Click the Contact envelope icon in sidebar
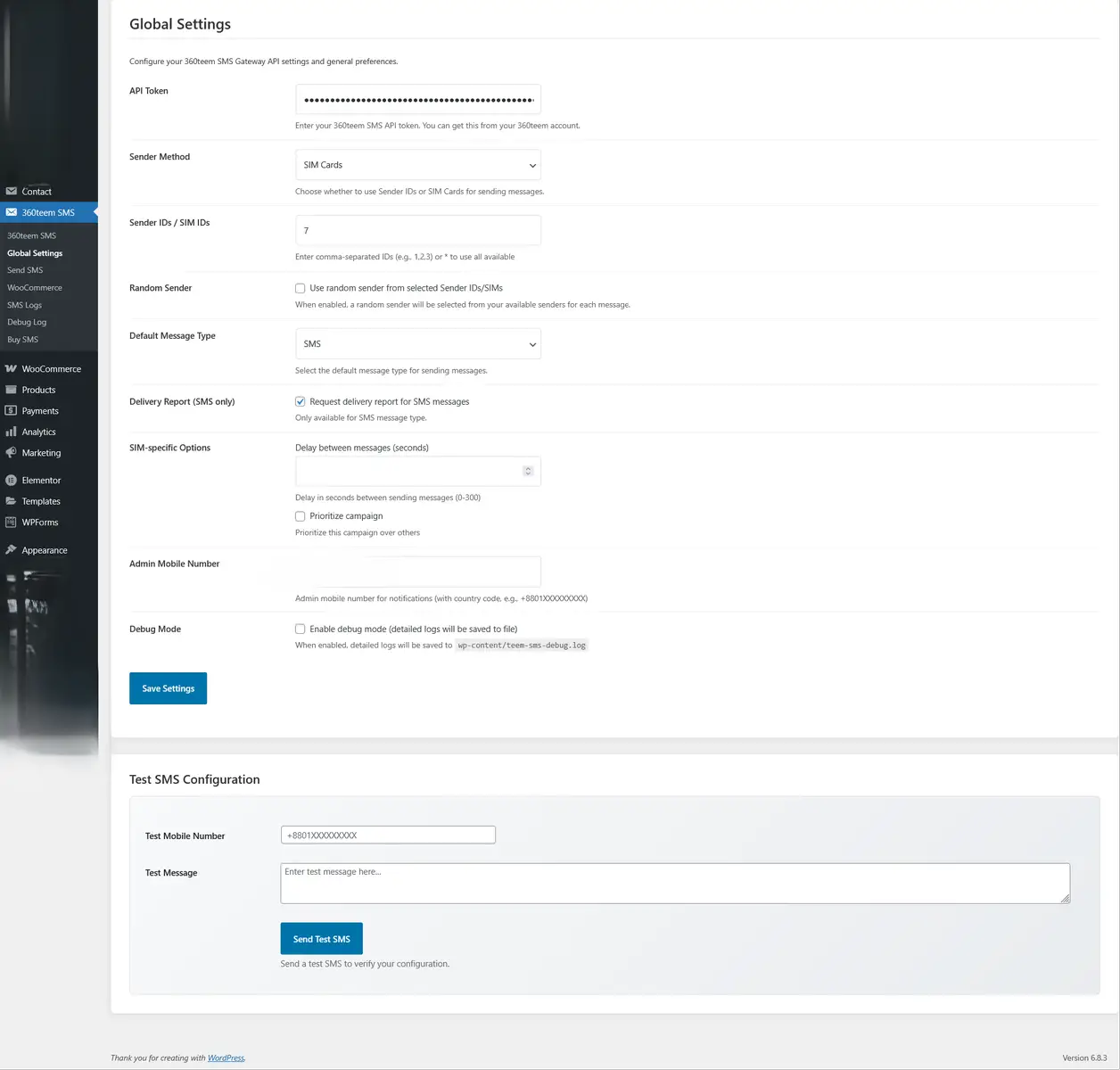 tap(11, 192)
